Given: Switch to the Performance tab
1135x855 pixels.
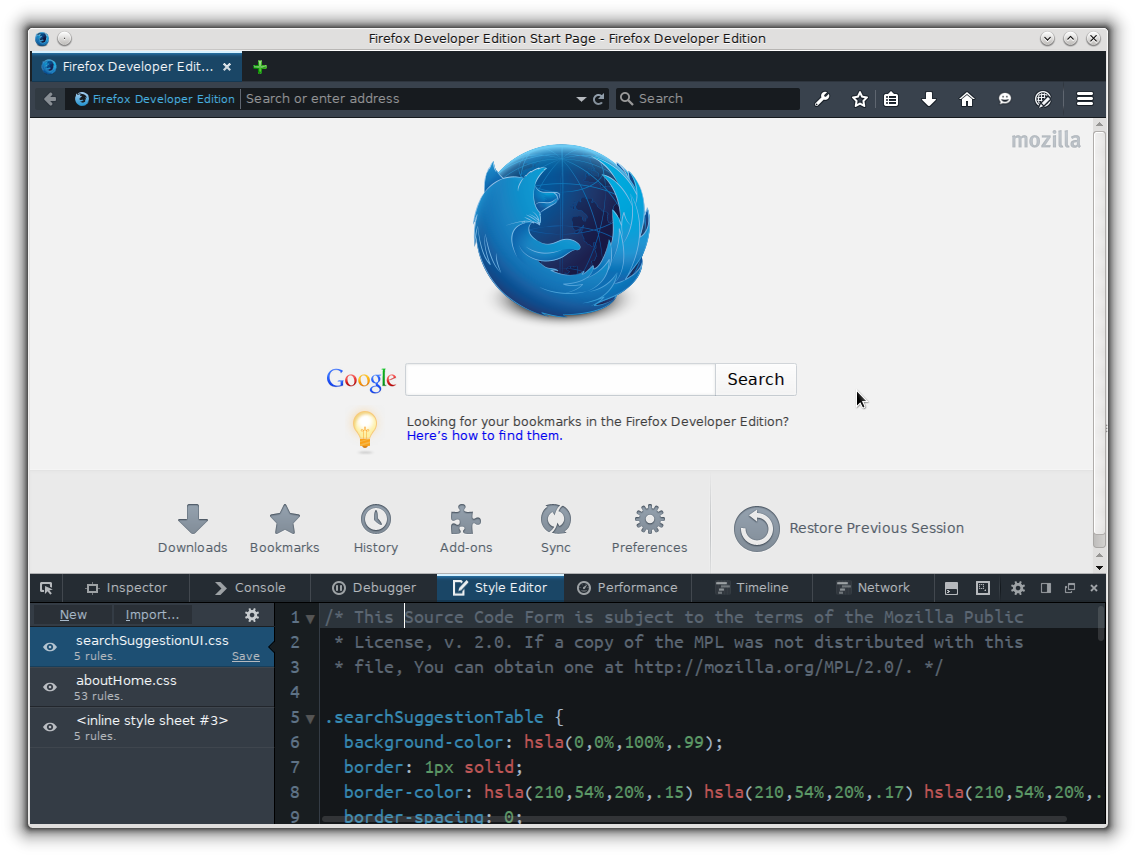Looking at the screenshot, I should (628, 588).
